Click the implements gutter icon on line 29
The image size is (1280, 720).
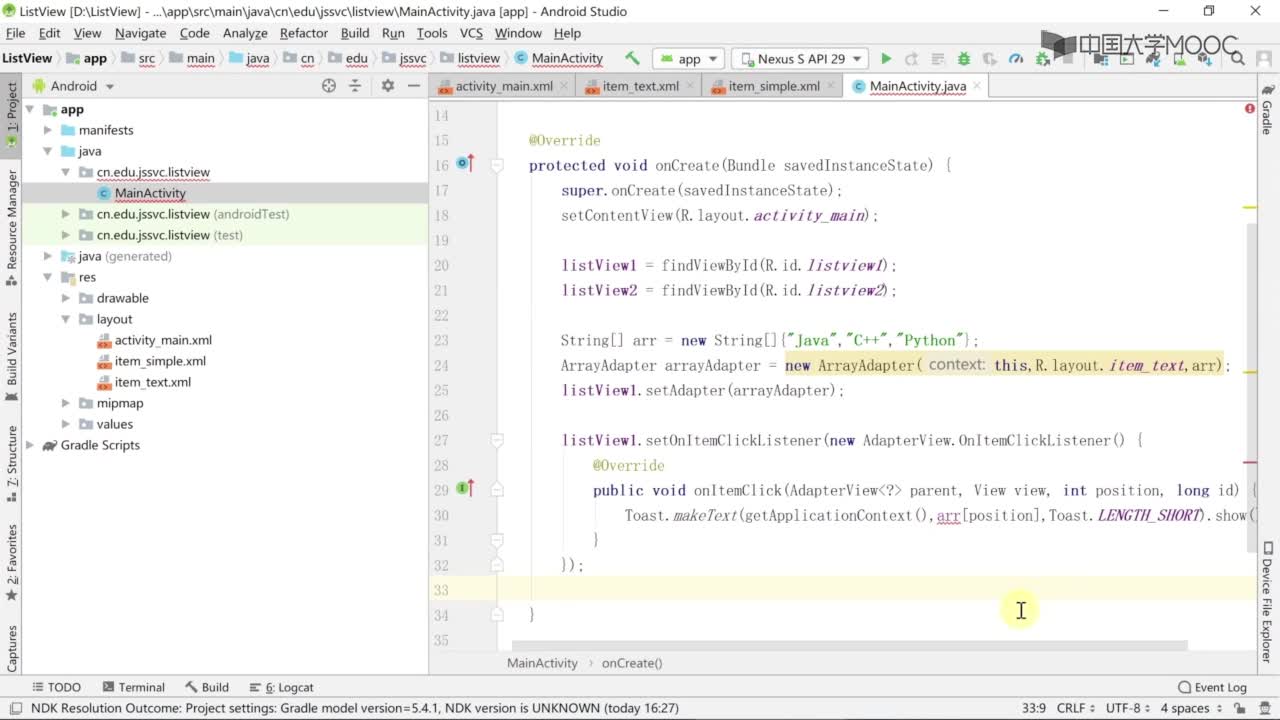[465, 488]
